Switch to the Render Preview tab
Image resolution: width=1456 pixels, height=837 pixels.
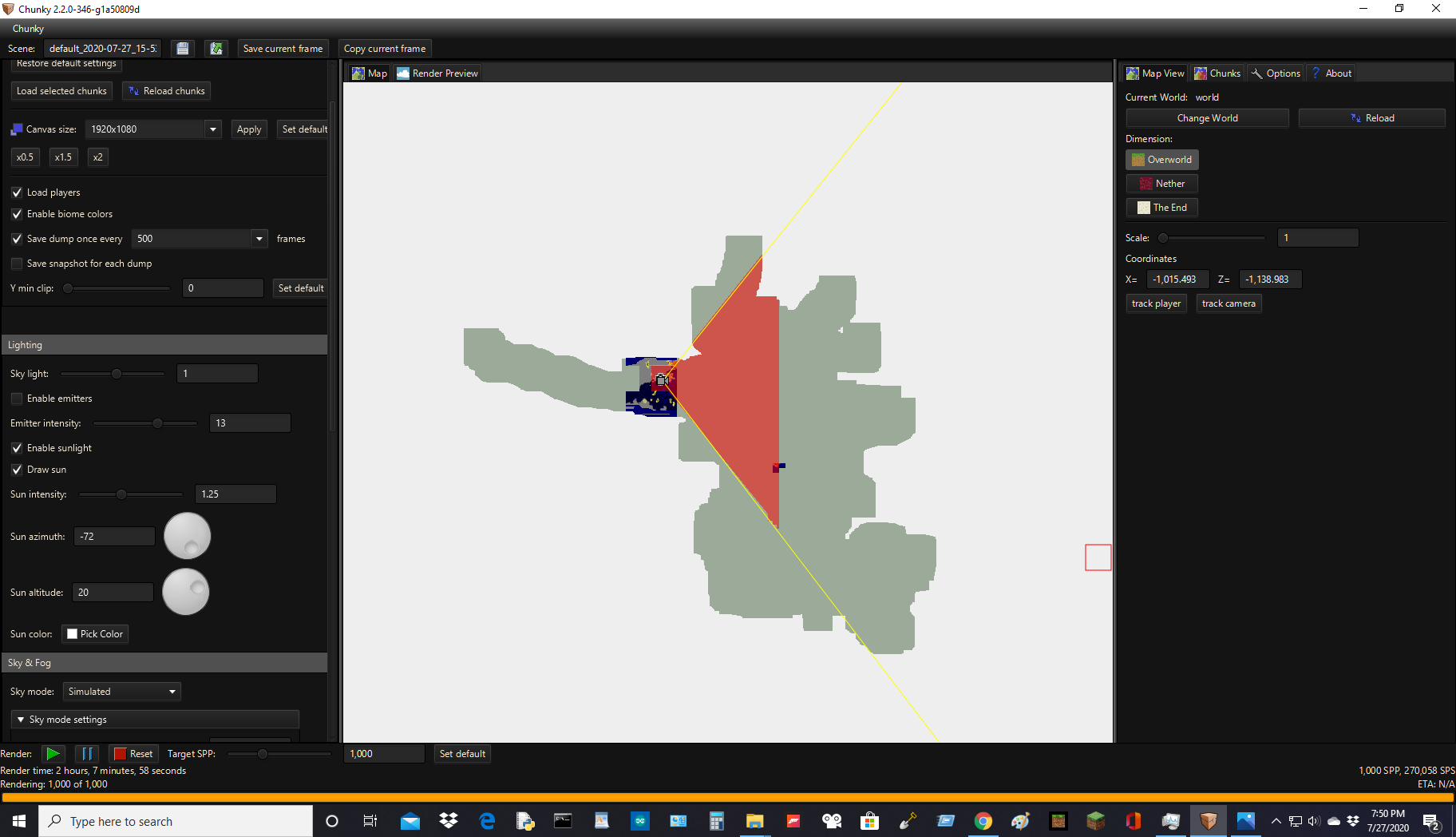click(437, 73)
